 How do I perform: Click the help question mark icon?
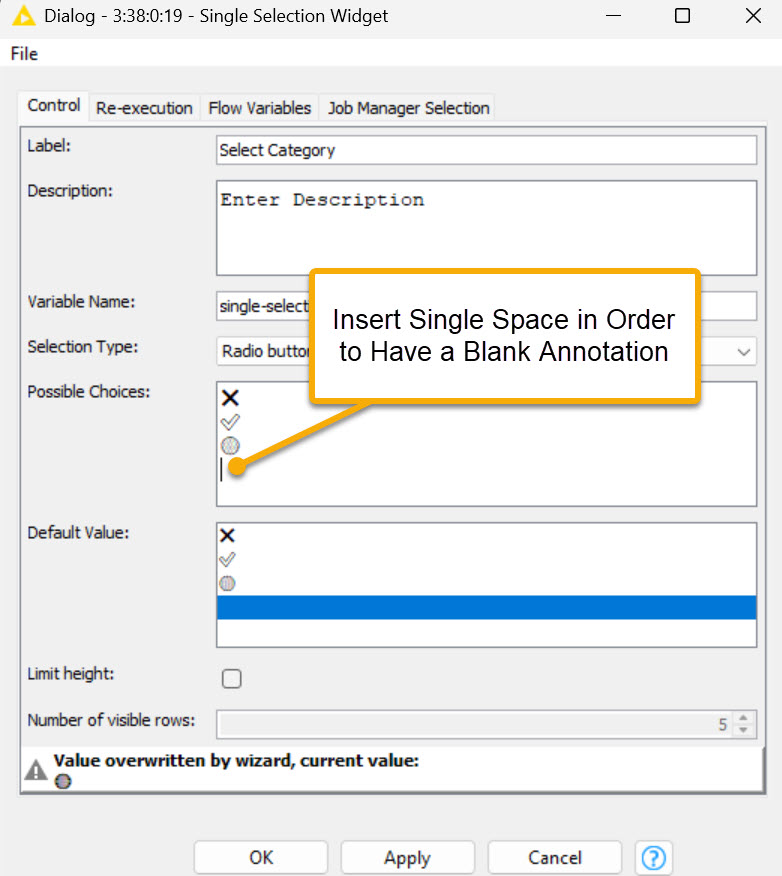(x=654, y=858)
